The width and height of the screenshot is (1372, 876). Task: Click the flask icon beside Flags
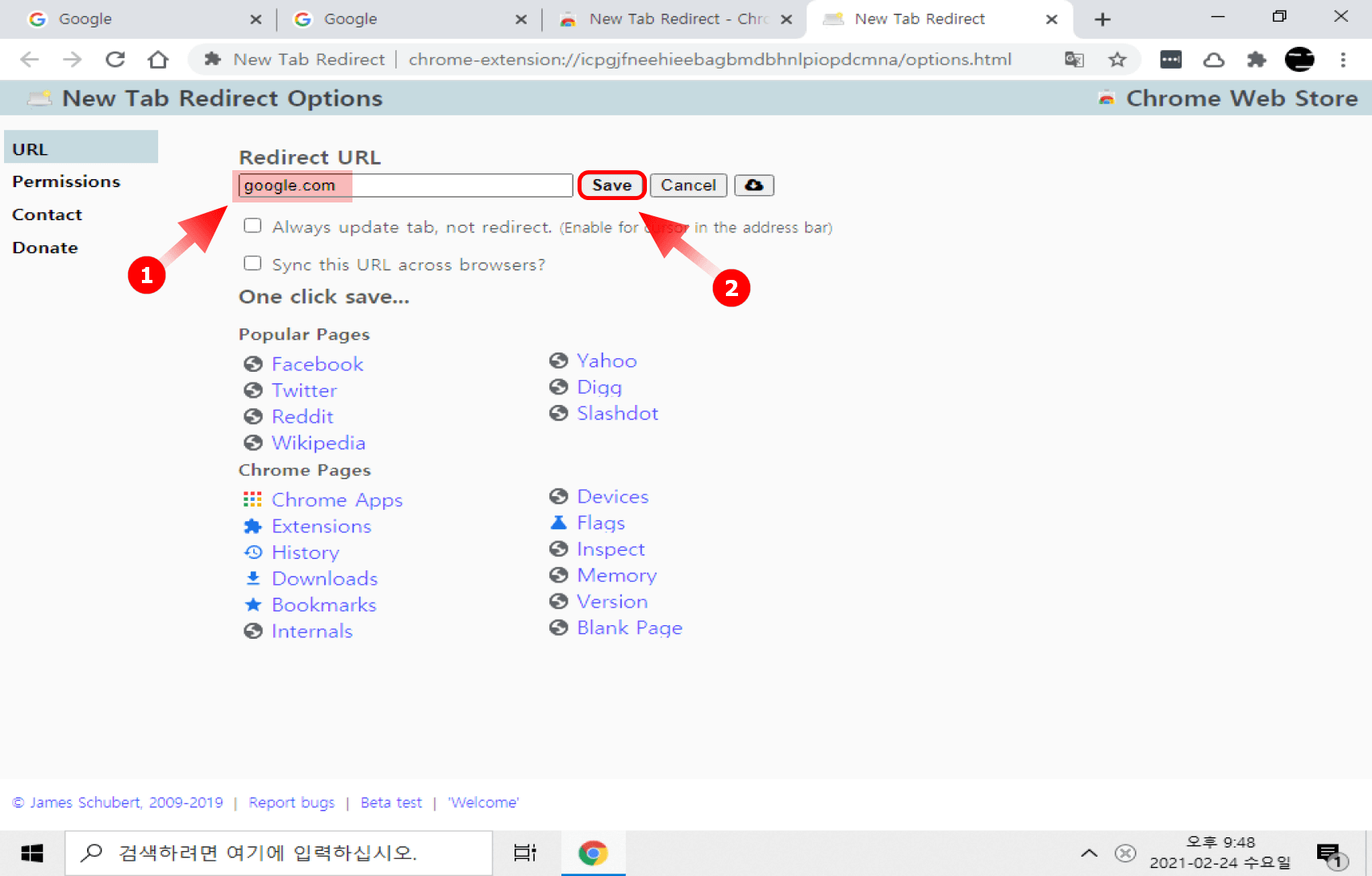click(558, 523)
